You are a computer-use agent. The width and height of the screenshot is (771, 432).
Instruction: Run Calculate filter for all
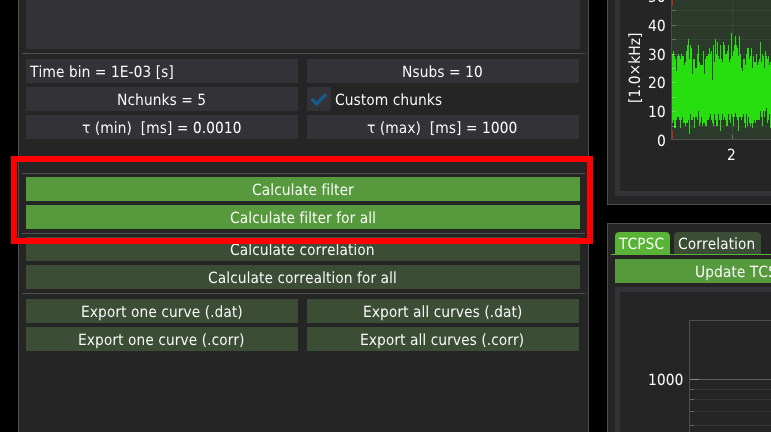[x=302, y=217]
